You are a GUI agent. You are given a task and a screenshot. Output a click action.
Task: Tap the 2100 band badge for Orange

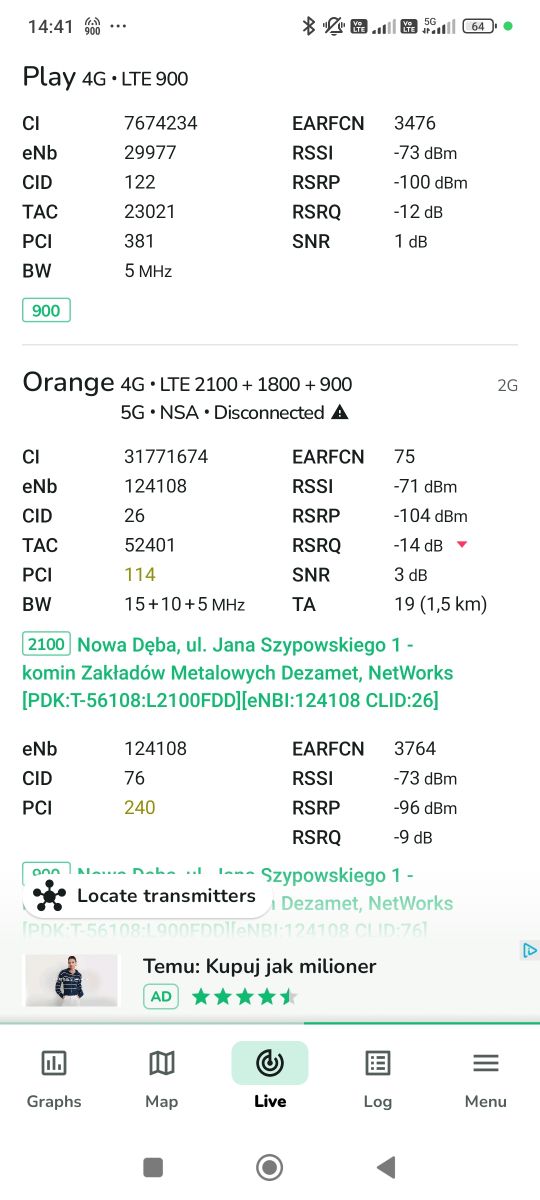(46, 644)
